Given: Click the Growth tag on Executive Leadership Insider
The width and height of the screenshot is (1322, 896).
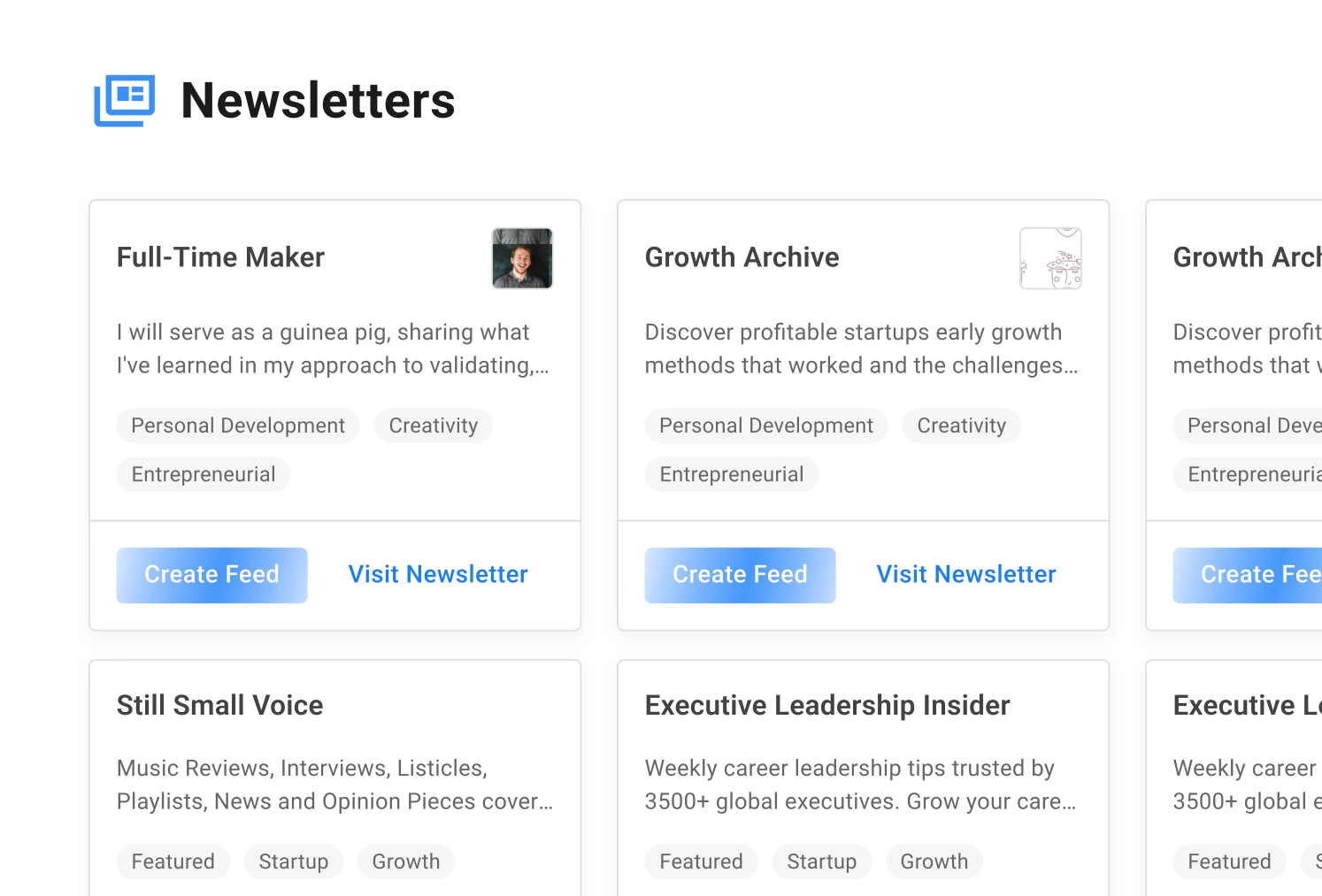Looking at the screenshot, I should (934, 862).
